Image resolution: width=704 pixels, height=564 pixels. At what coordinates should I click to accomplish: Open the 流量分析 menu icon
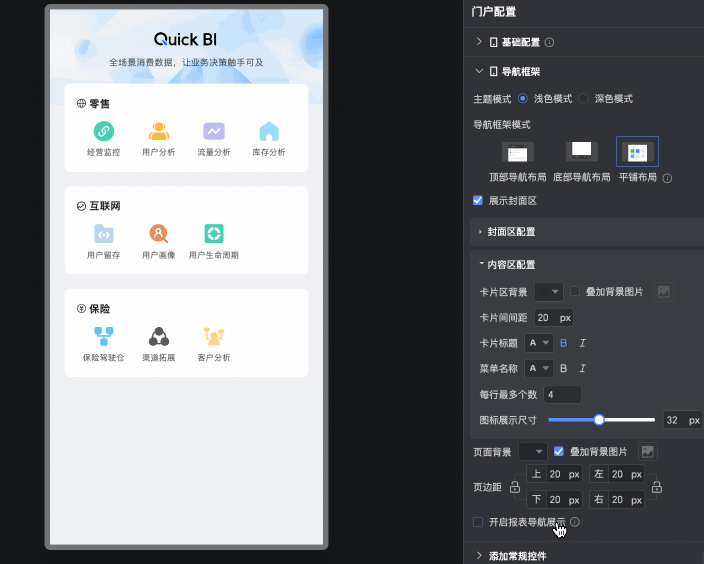(214, 131)
